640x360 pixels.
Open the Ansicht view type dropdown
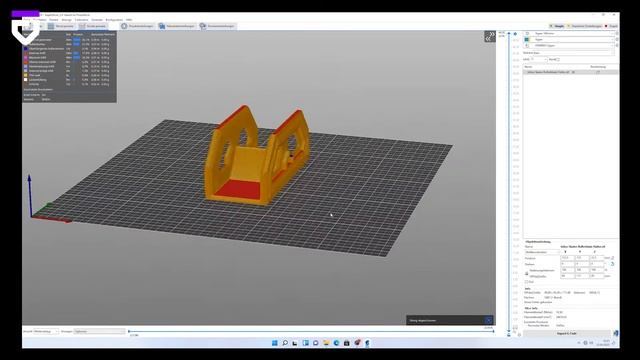46,331
